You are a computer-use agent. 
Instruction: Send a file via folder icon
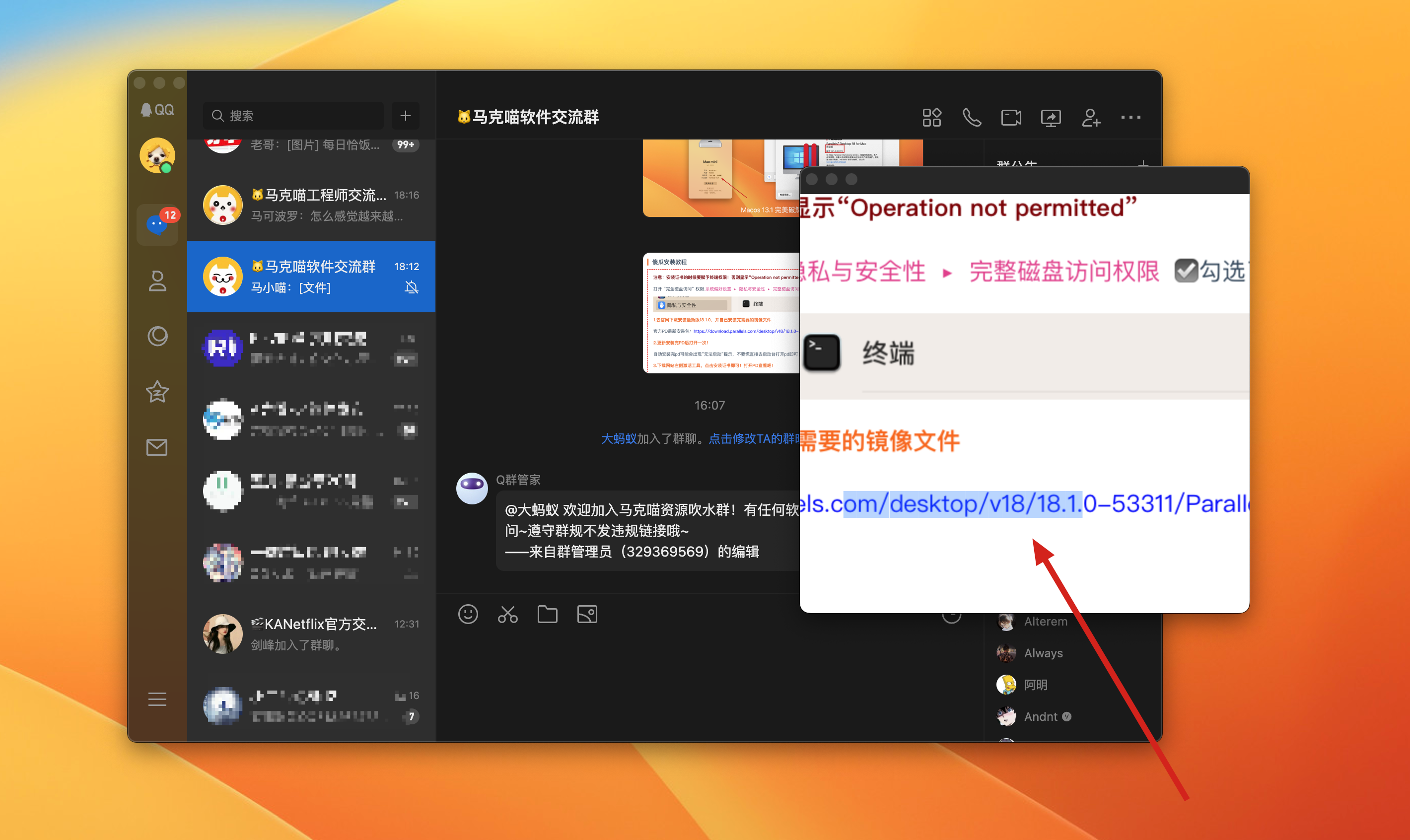(547, 614)
